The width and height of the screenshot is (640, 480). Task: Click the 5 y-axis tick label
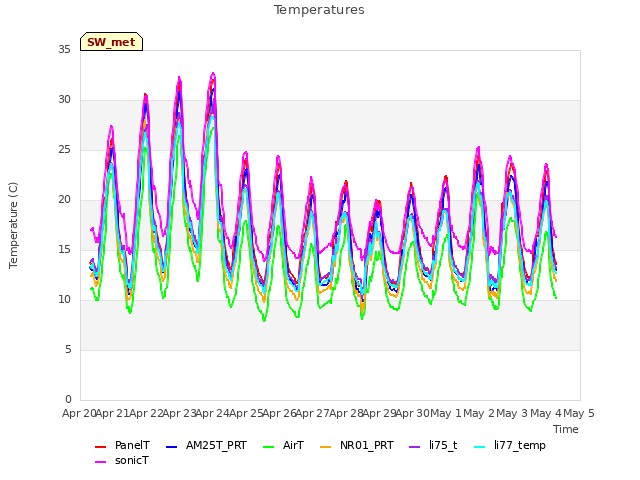68,349
